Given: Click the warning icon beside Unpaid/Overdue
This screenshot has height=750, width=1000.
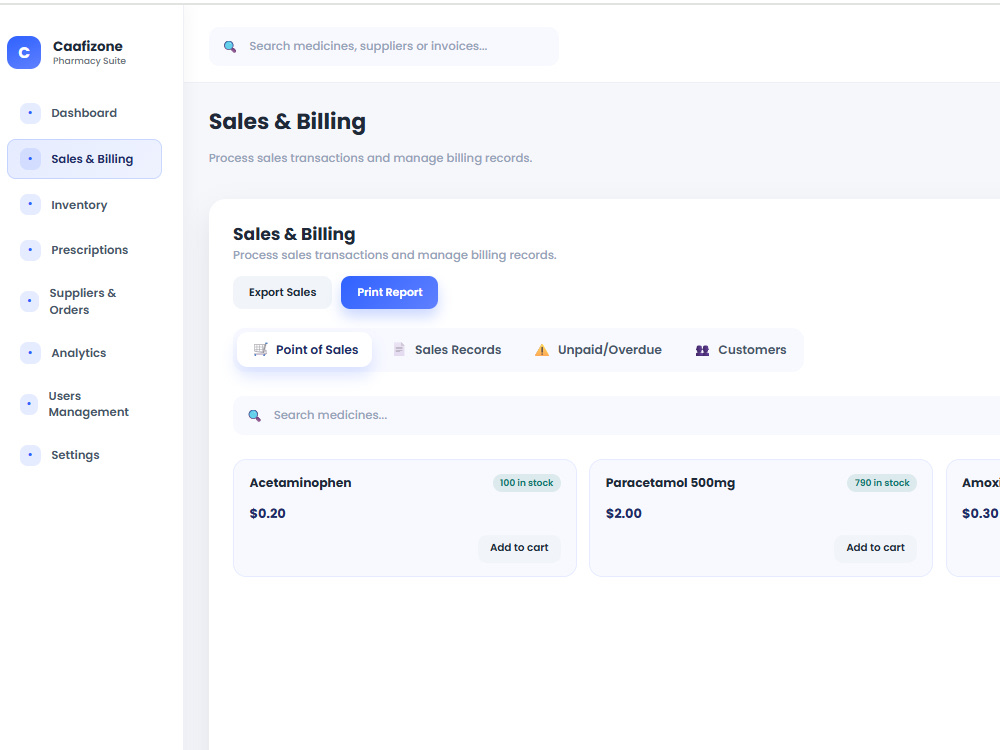Looking at the screenshot, I should [x=541, y=349].
